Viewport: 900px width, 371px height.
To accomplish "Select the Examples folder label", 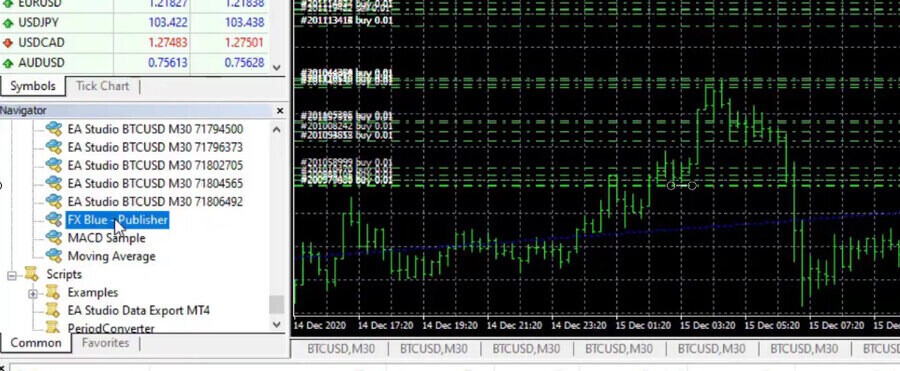I will coord(92,293).
